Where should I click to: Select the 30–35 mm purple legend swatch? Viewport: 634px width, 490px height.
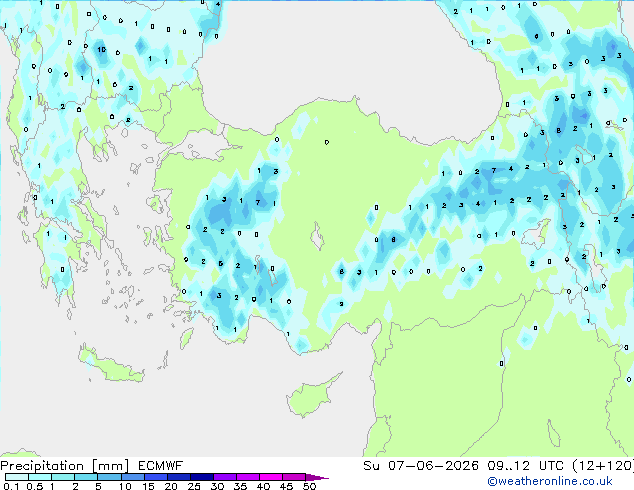[224, 477]
